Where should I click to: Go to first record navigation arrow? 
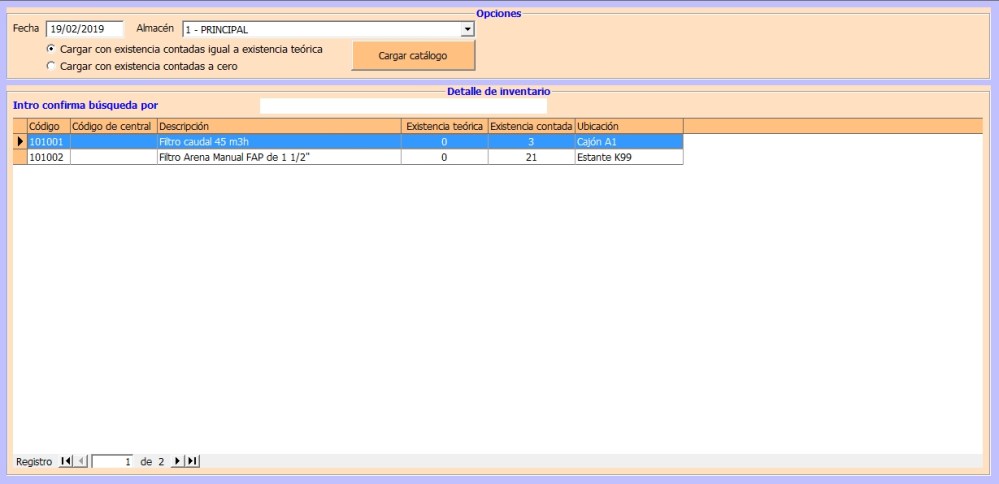66,461
